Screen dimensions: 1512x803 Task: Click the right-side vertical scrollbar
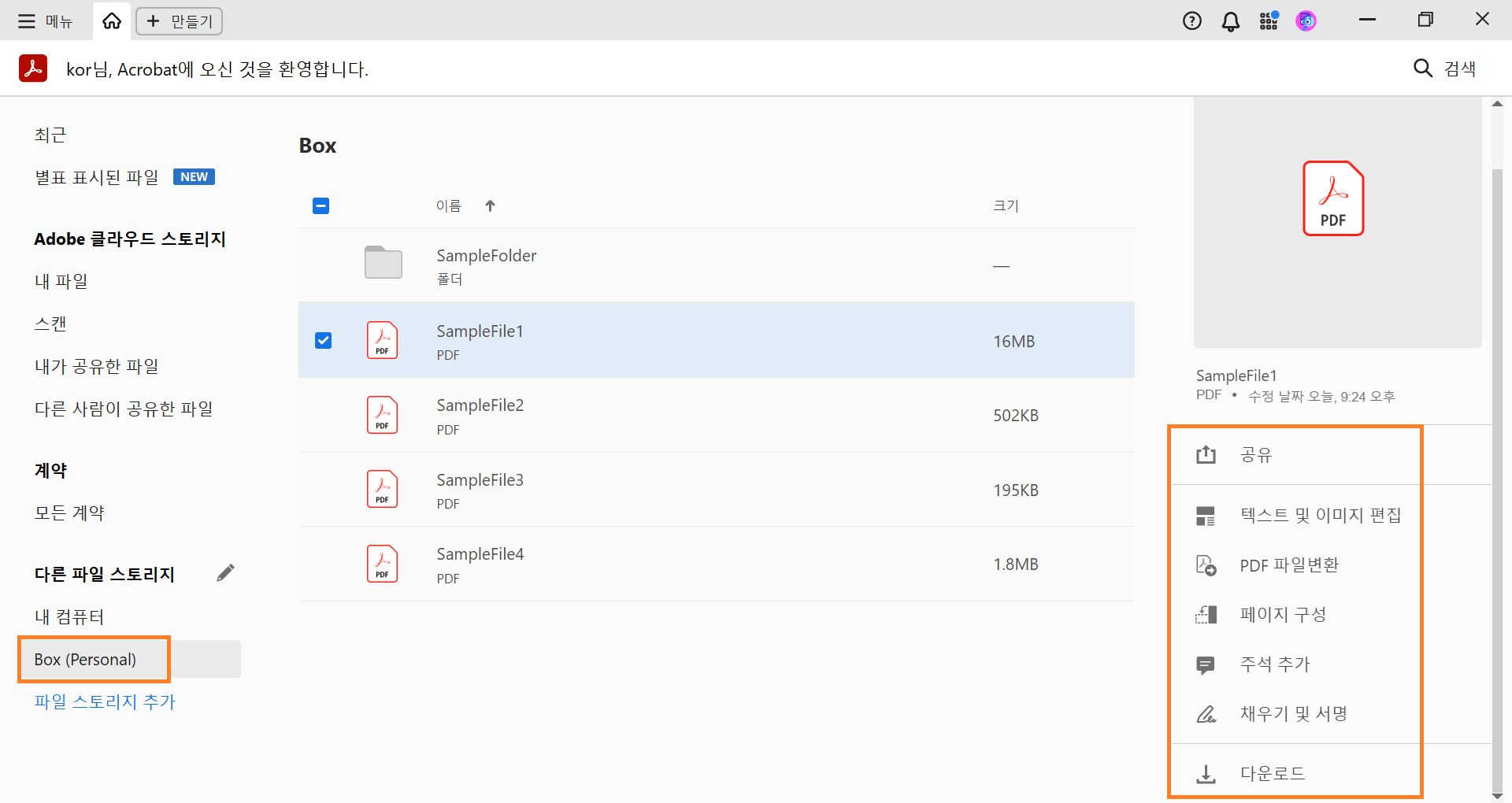1497,472
